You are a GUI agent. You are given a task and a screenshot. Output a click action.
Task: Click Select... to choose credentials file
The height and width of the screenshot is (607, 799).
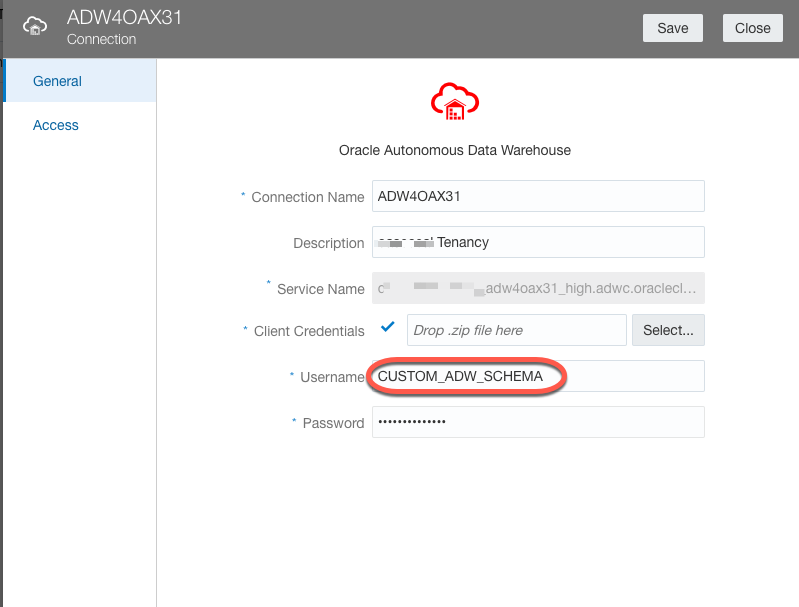click(668, 330)
